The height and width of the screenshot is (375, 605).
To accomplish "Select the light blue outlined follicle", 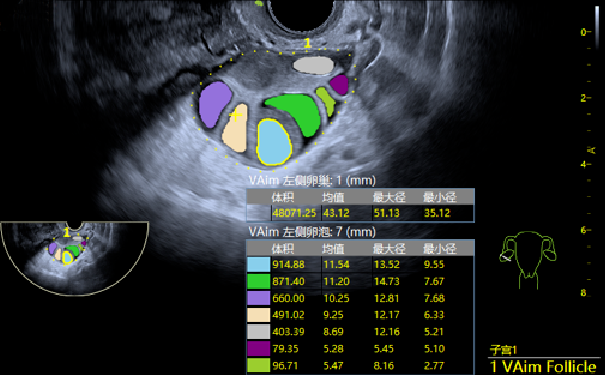I will [x=274, y=142].
